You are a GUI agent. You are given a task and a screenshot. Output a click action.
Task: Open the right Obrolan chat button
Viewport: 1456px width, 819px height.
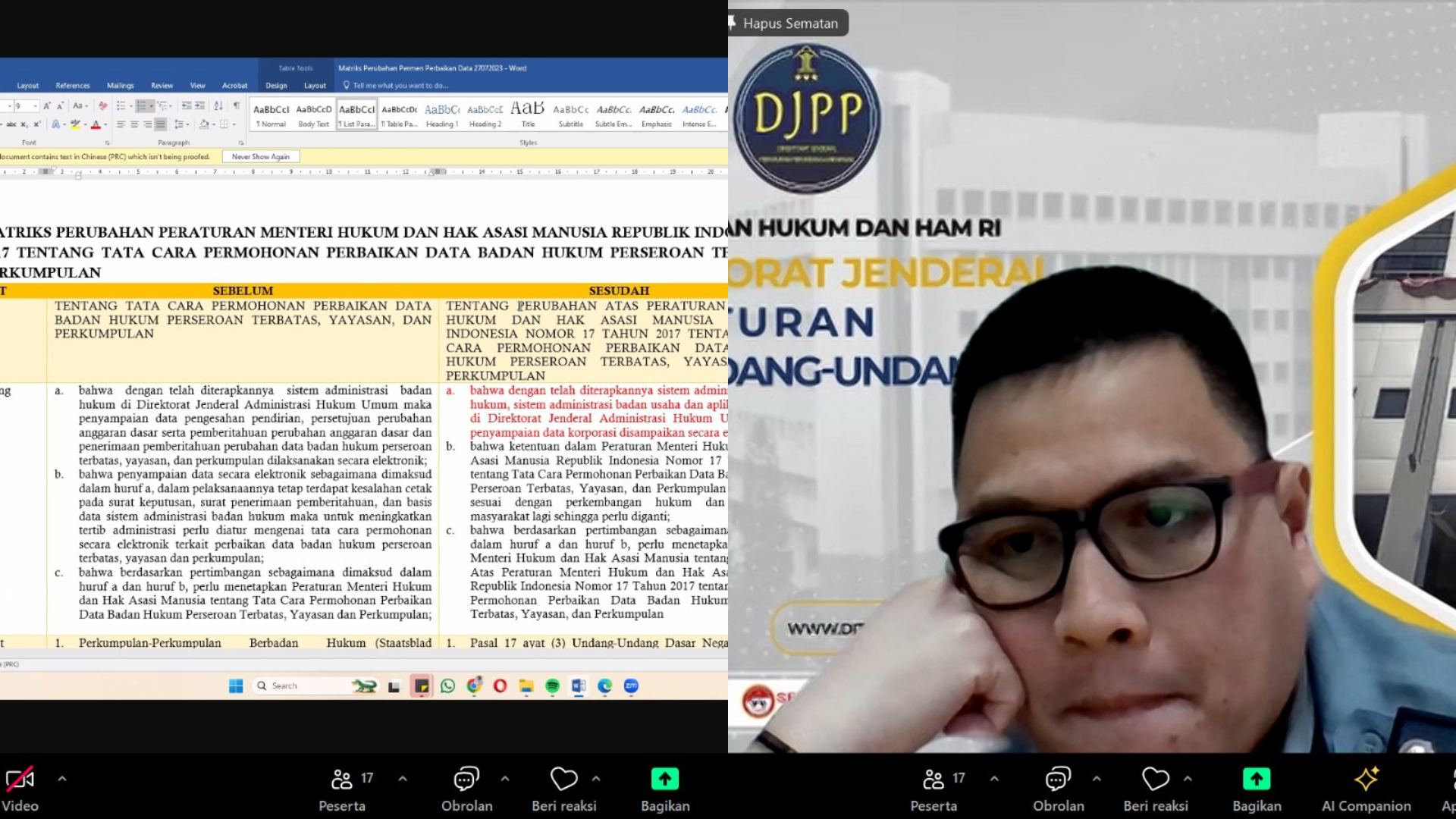[1058, 789]
